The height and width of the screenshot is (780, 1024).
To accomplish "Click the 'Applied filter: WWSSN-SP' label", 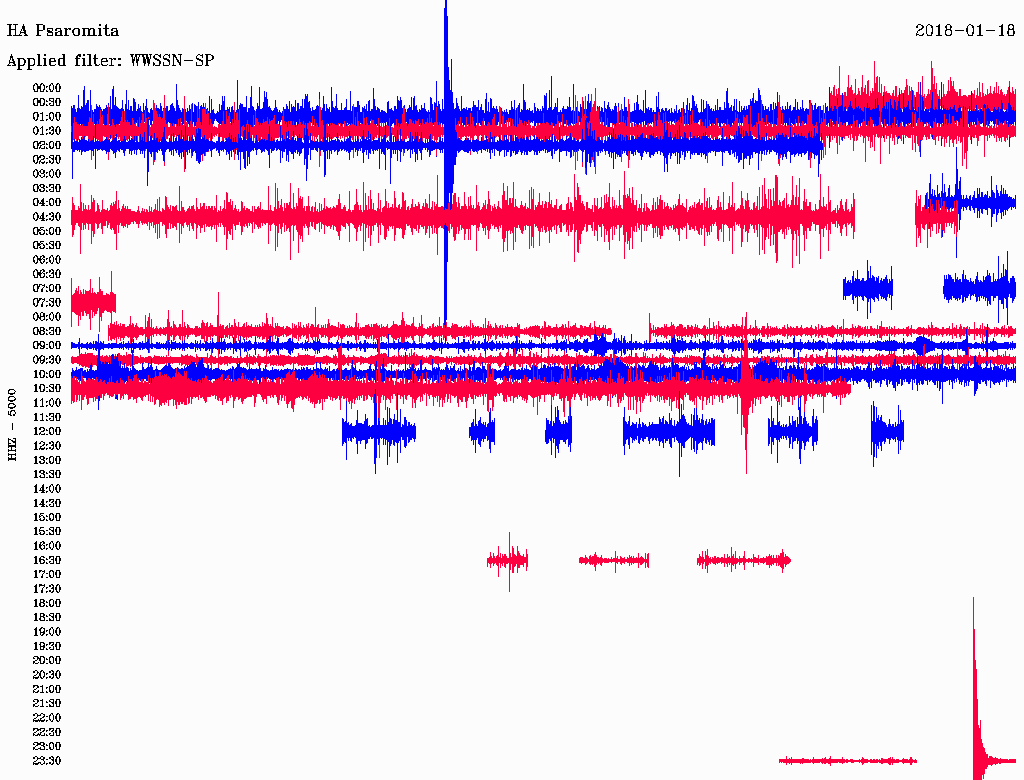I will pyautogui.click(x=110, y=61).
